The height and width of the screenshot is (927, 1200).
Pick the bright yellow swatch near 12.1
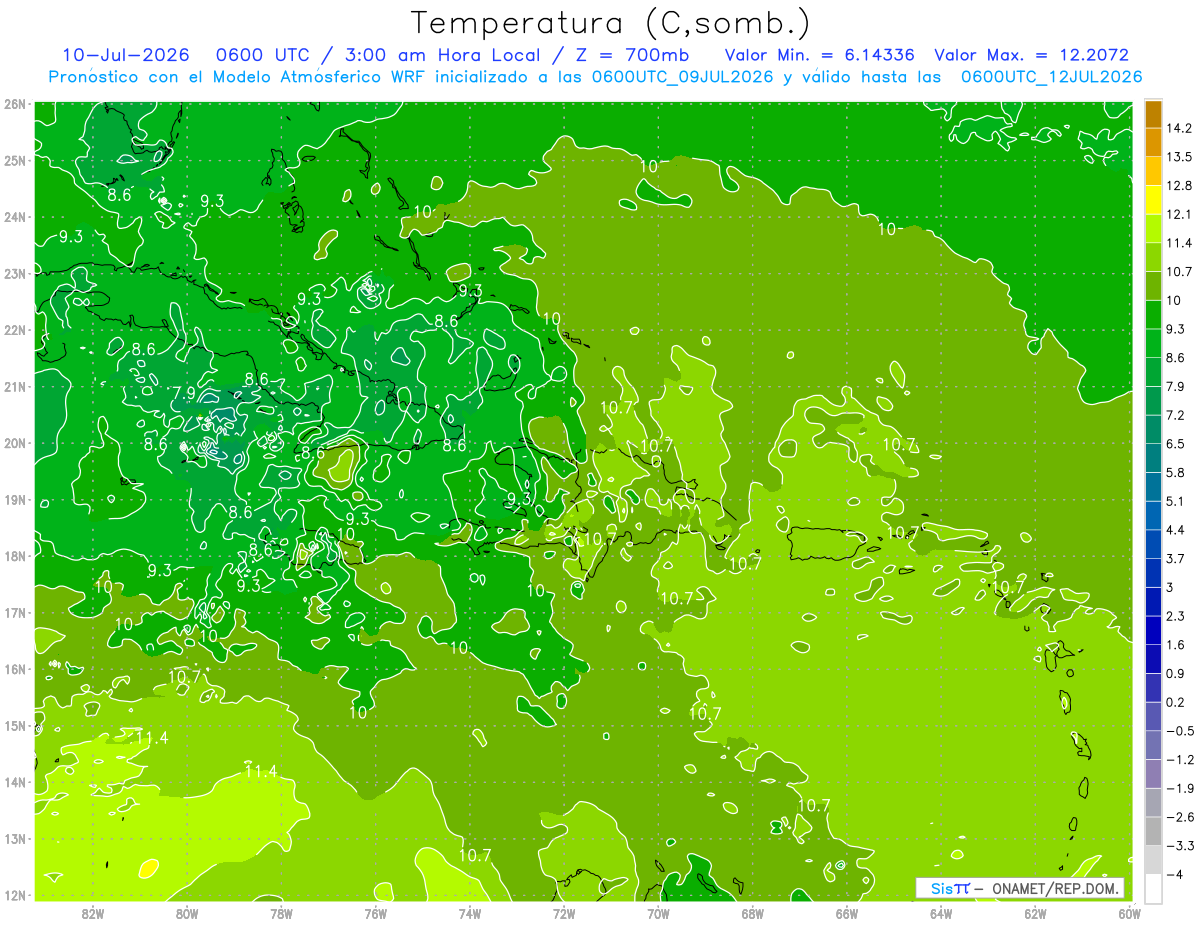(1153, 200)
